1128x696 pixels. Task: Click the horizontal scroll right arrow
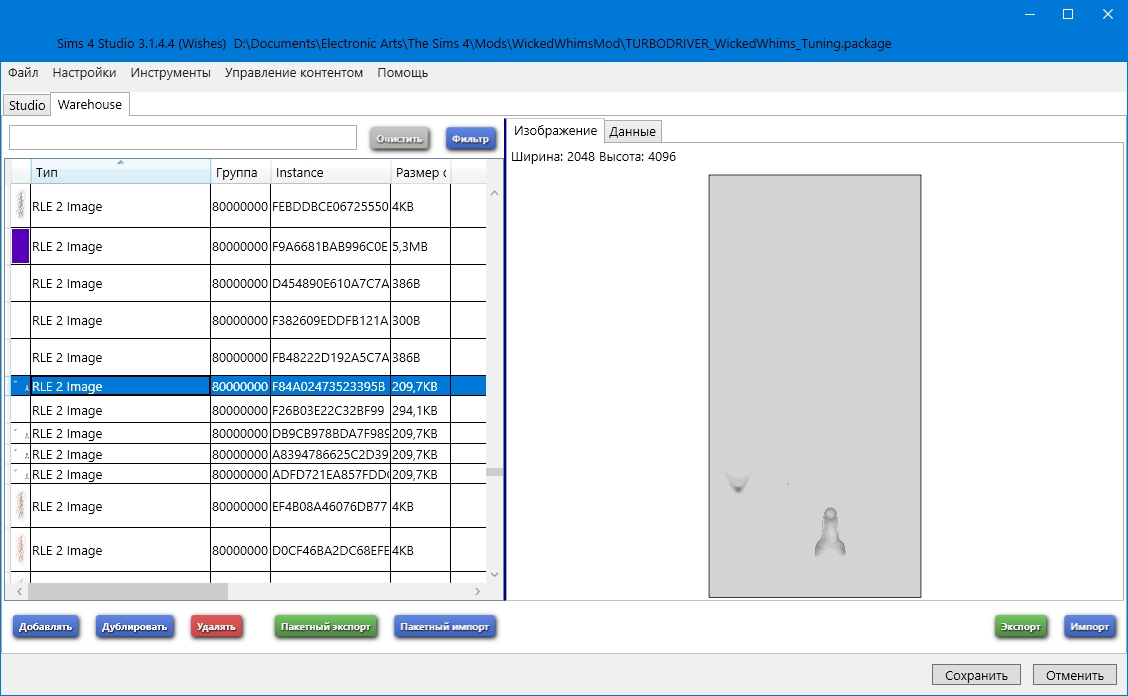click(478, 592)
